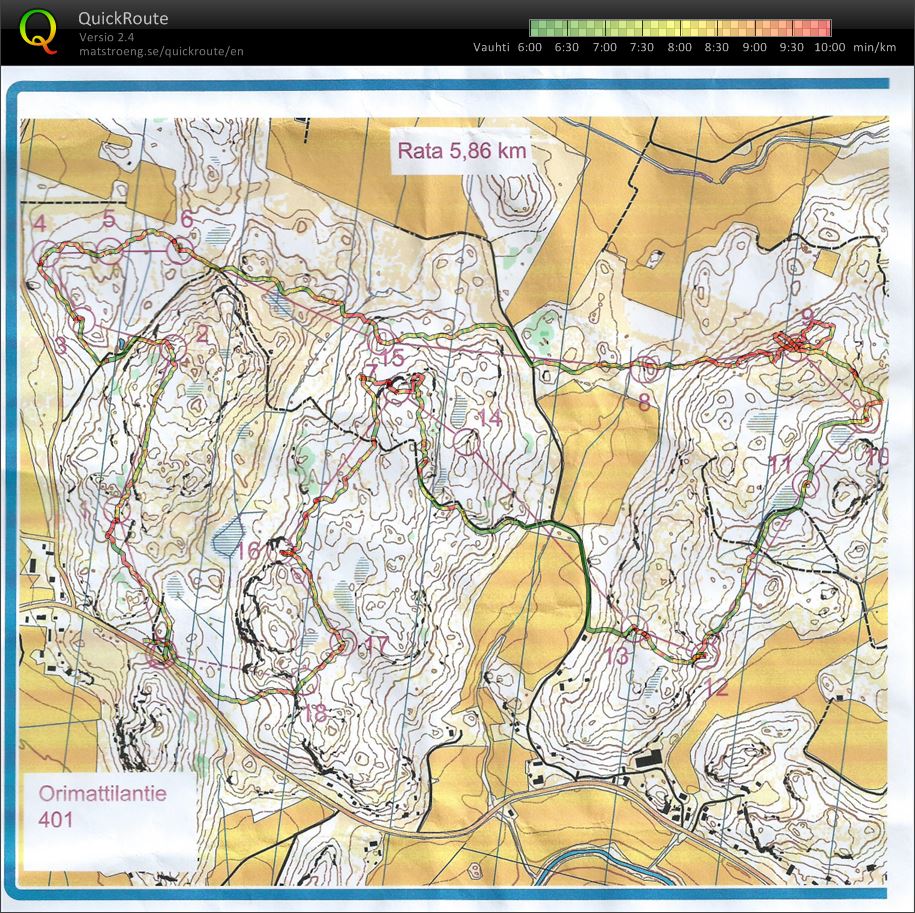Click the Vauhti pace legend label
The image size is (915, 913).
coord(491,47)
